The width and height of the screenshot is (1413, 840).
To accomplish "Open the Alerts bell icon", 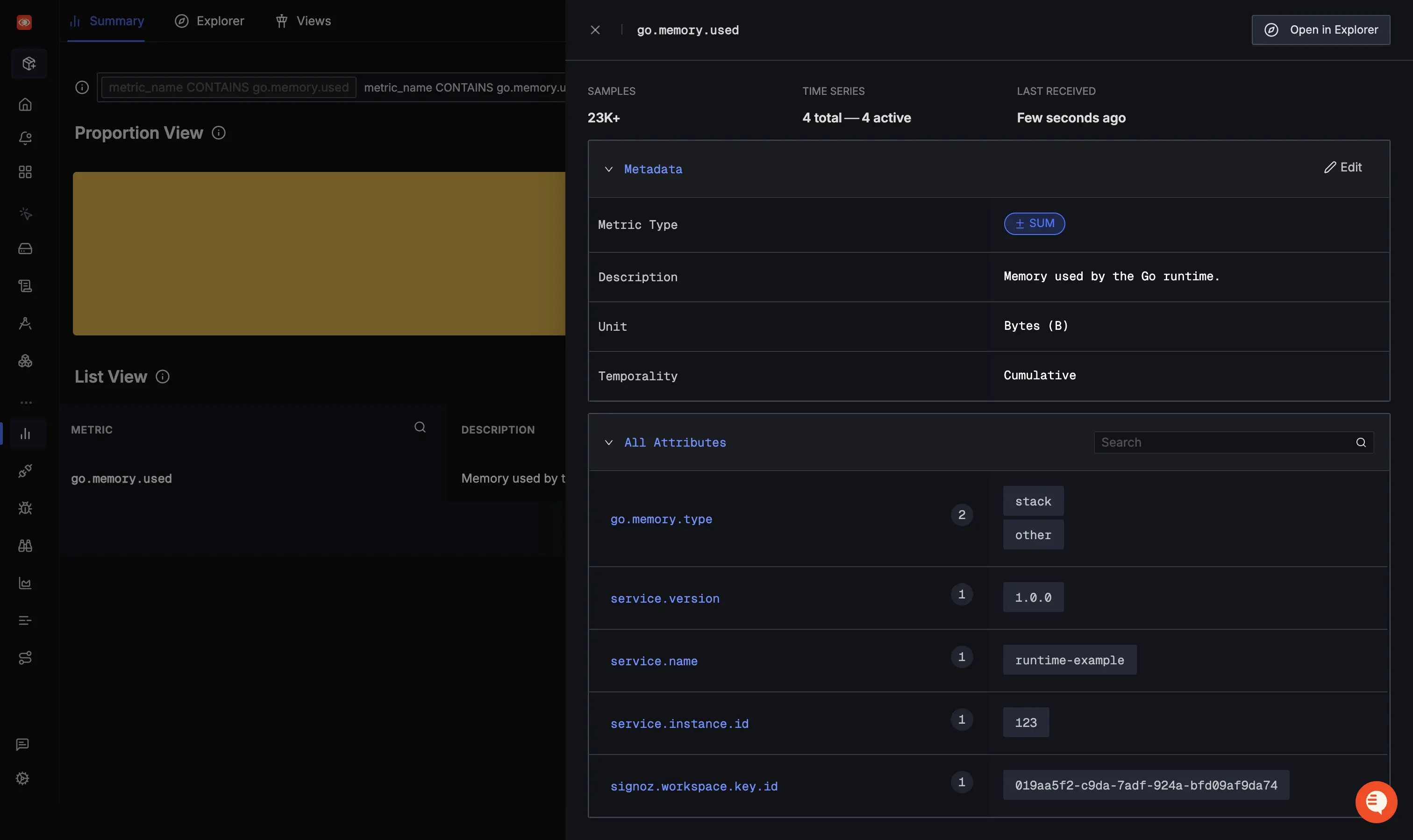I will click(x=26, y=137).
